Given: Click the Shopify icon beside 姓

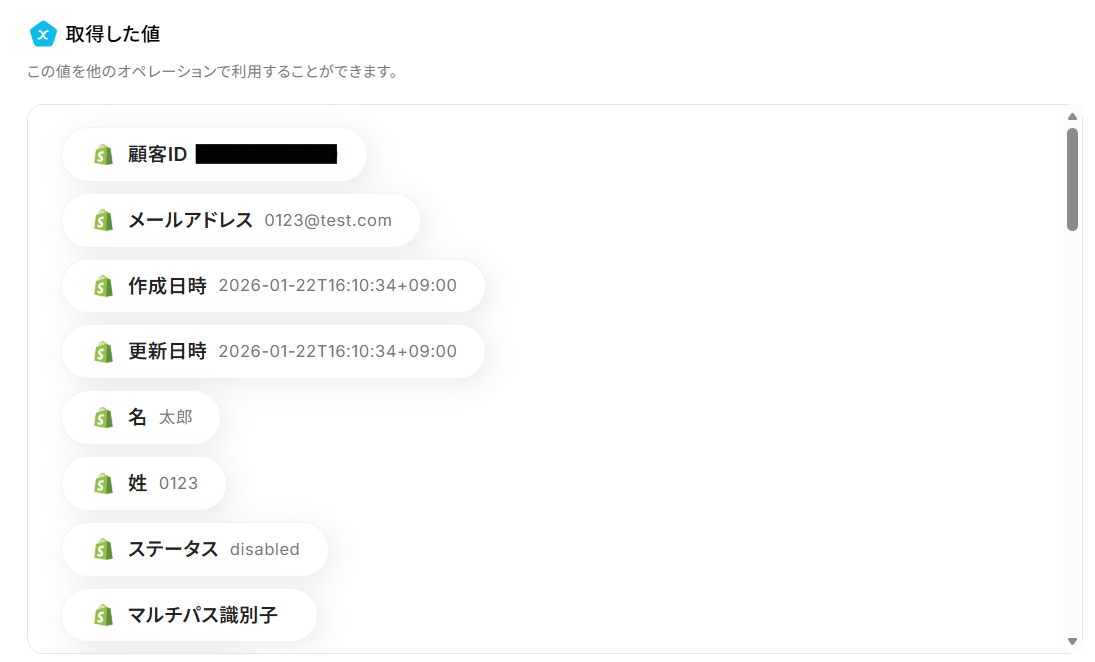Looking at the screenshot, I should pyautogui.click(x=103, y=483).
